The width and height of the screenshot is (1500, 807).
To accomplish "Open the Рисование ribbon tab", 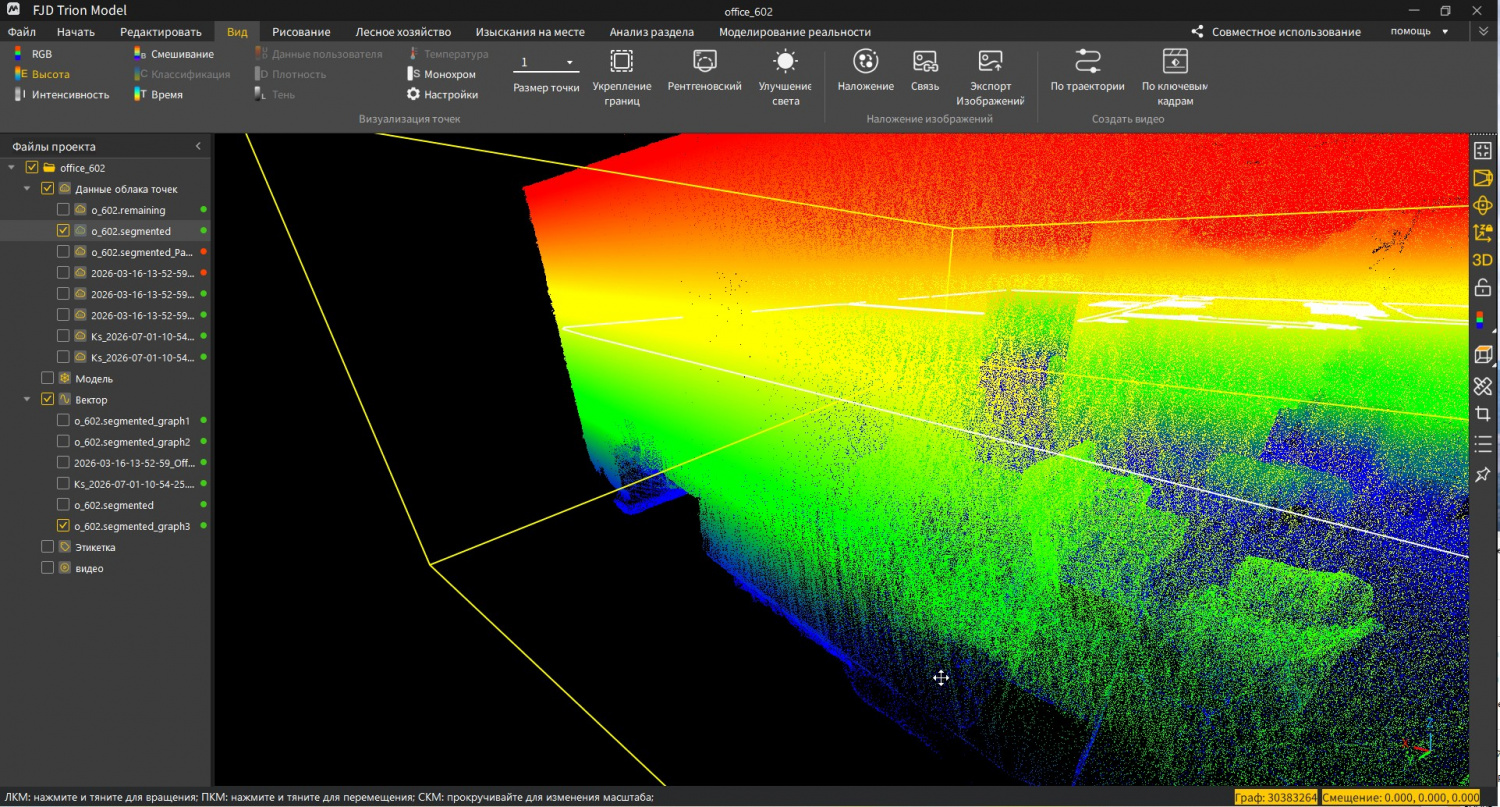I will click(x=301, y=32).
